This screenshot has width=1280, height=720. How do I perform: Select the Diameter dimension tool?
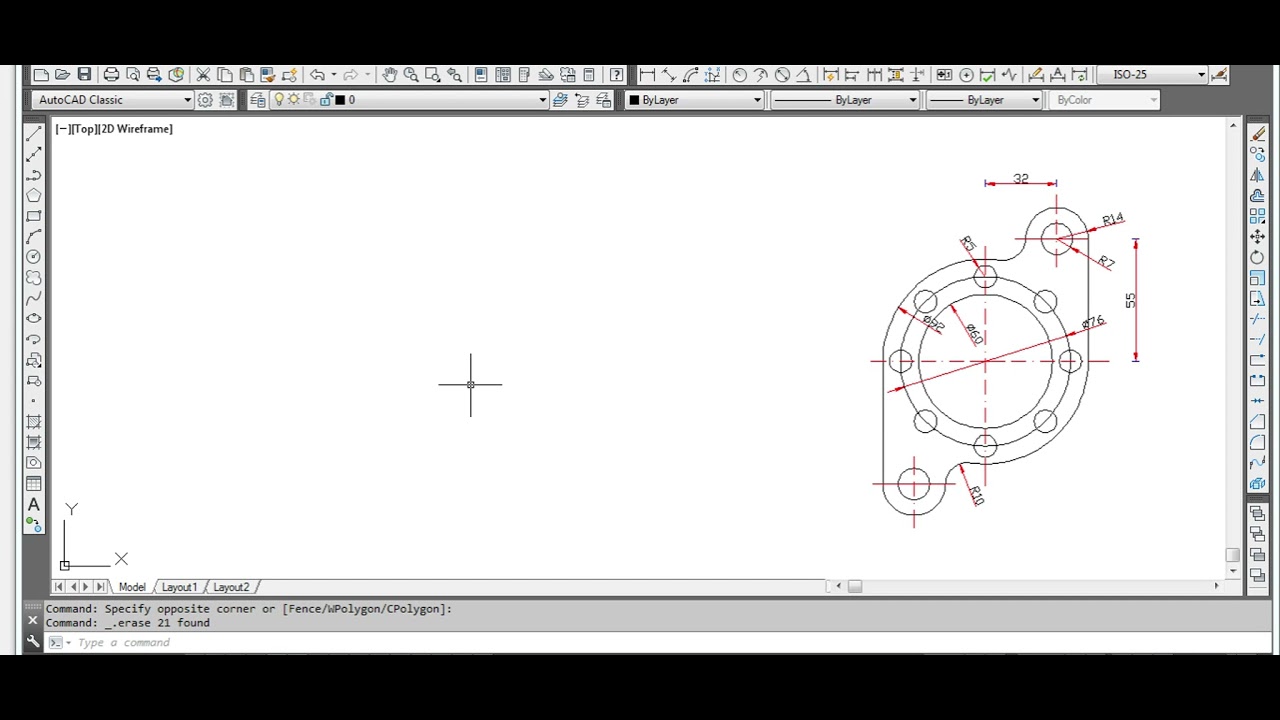[782, 75]
